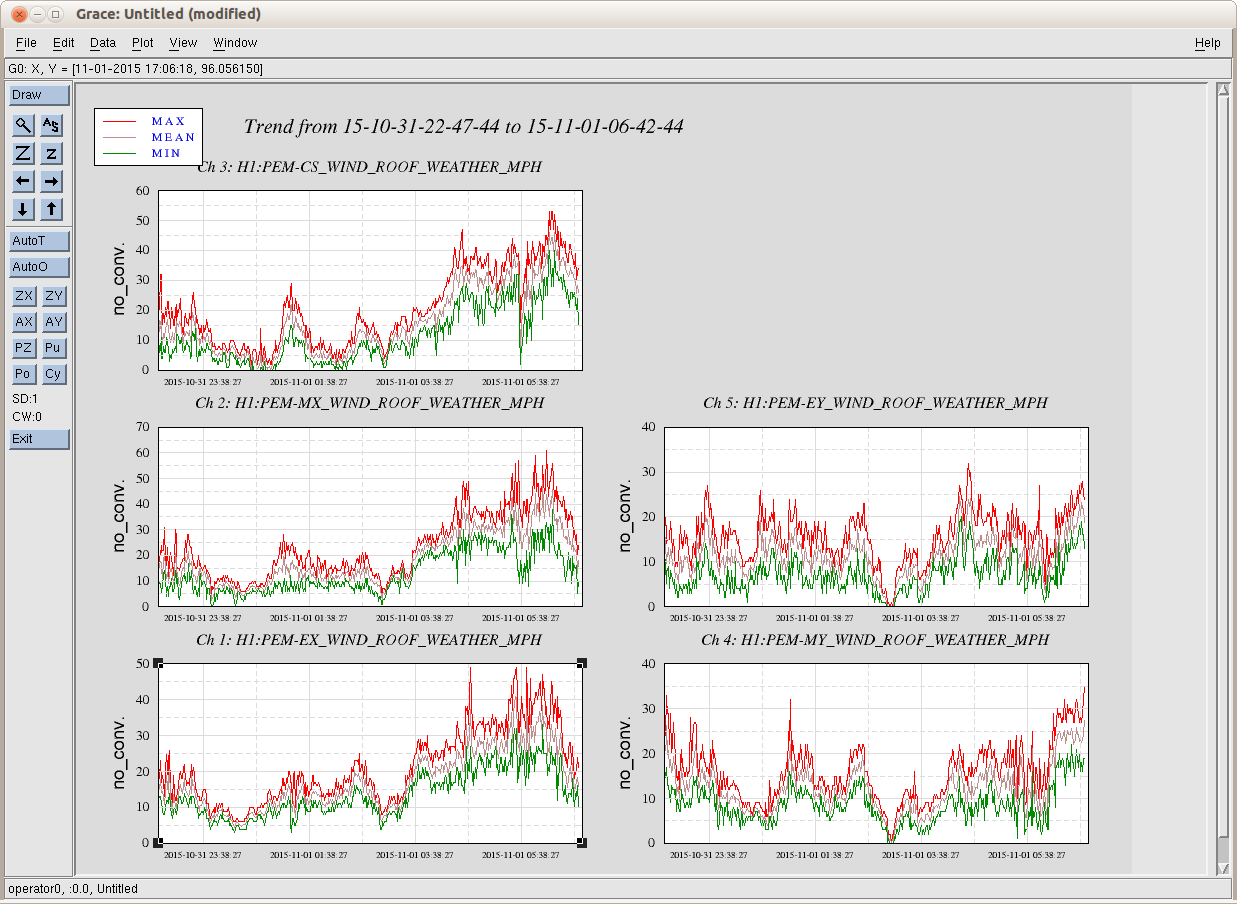Click the AX autoscale X button
The image size is (1237, 904).
24,322
